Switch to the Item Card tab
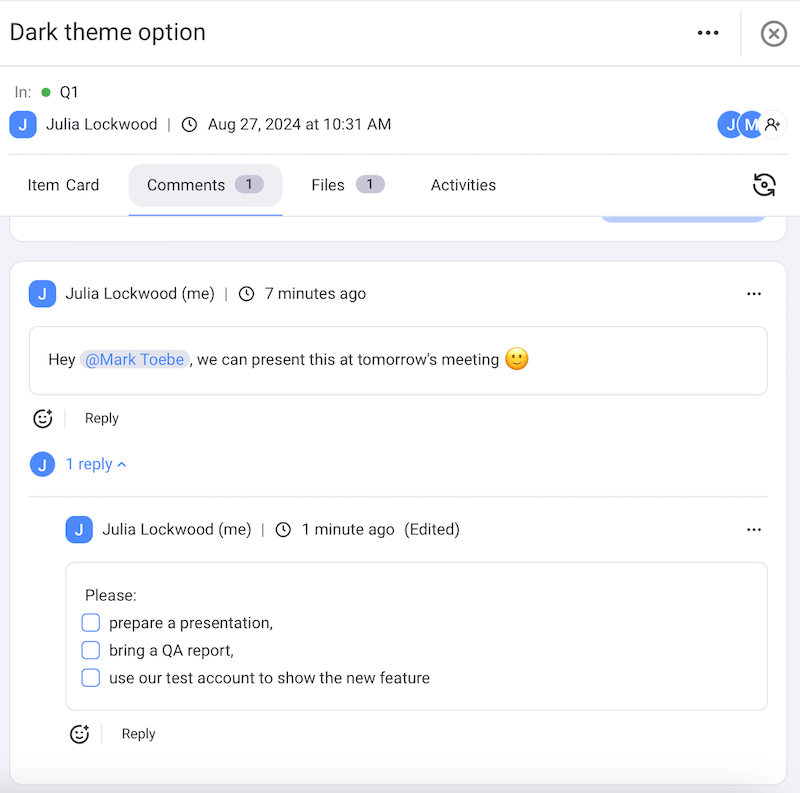This screenshot has height=793, width=800. (x=63, y=185)
